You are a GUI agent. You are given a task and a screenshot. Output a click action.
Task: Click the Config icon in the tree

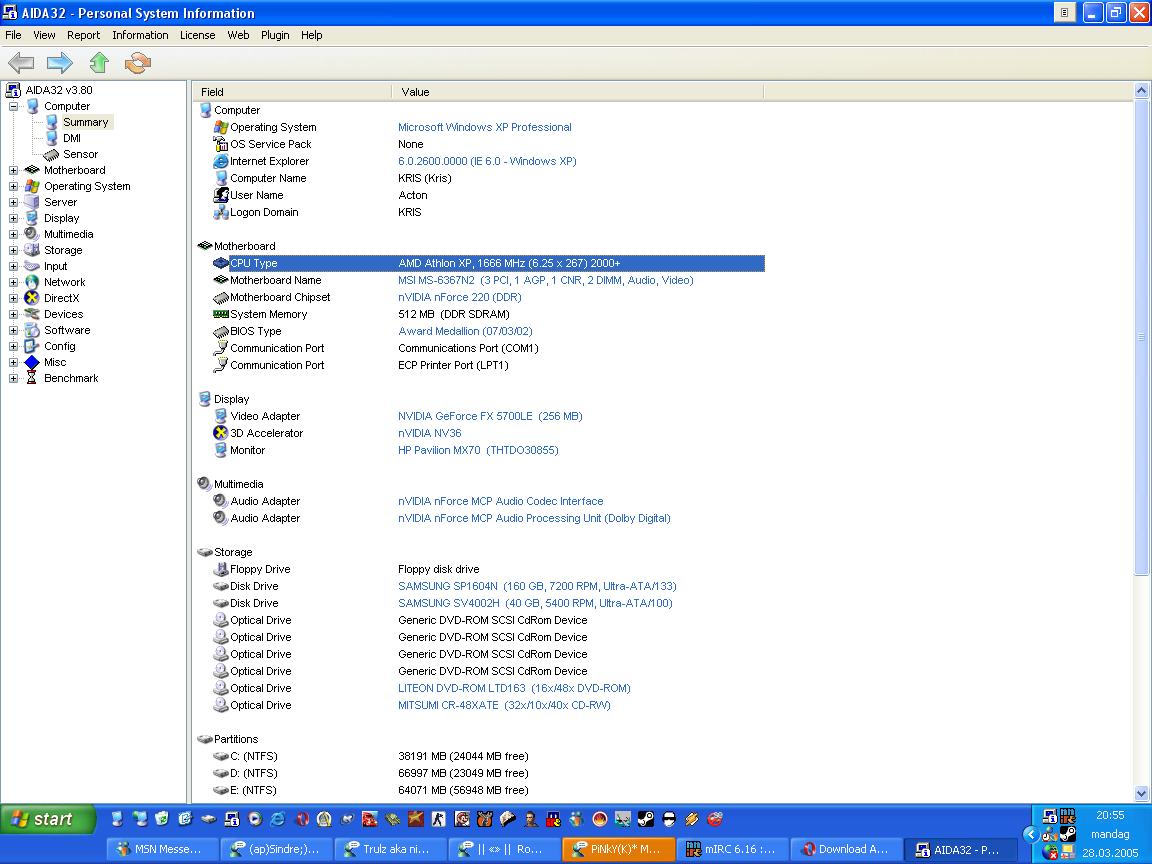tap(32, 346)
